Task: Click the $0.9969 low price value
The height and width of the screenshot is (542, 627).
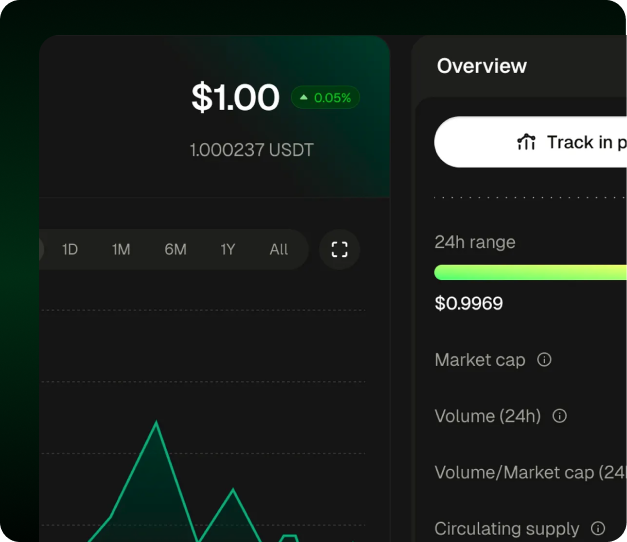Action: tap(469, 303)
